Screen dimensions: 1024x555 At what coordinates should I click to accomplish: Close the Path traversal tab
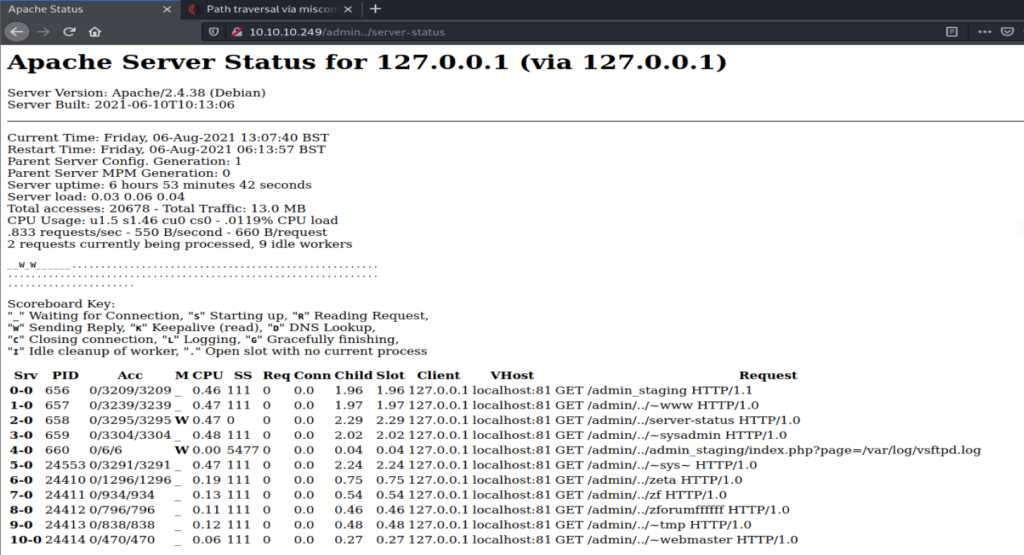348,9
